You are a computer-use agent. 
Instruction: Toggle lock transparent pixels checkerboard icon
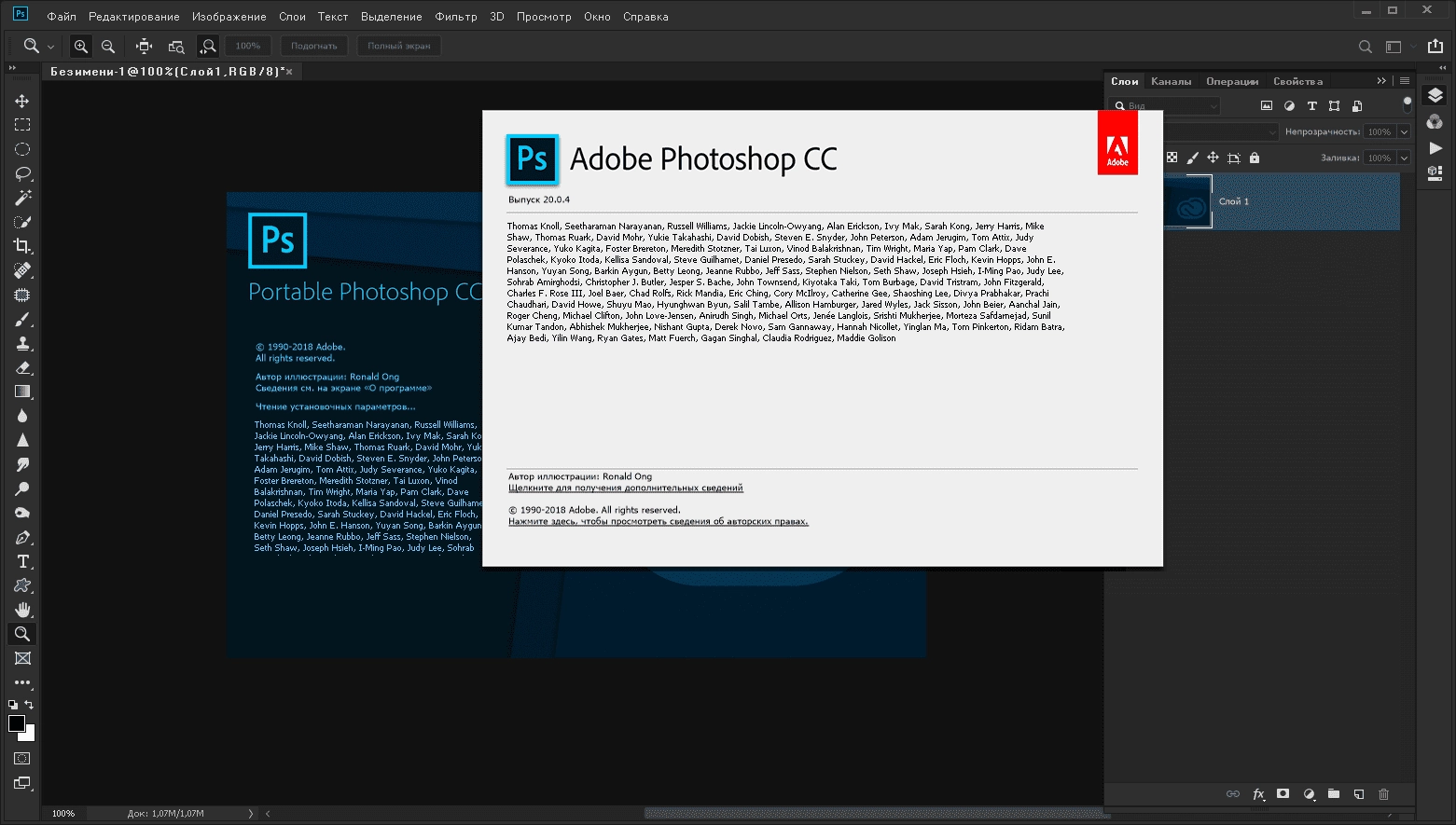click(x=1172, y=158)
